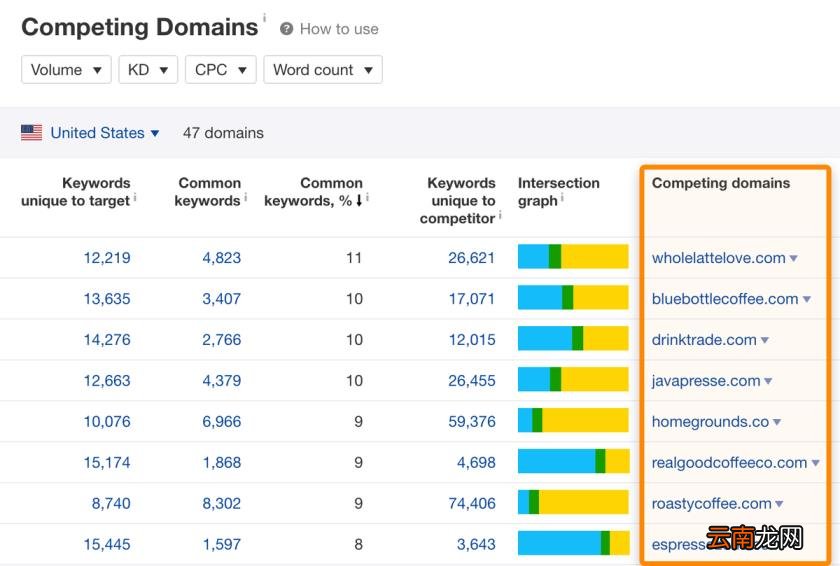Click the 1,597 common keywords value

(x=221, y=545)
